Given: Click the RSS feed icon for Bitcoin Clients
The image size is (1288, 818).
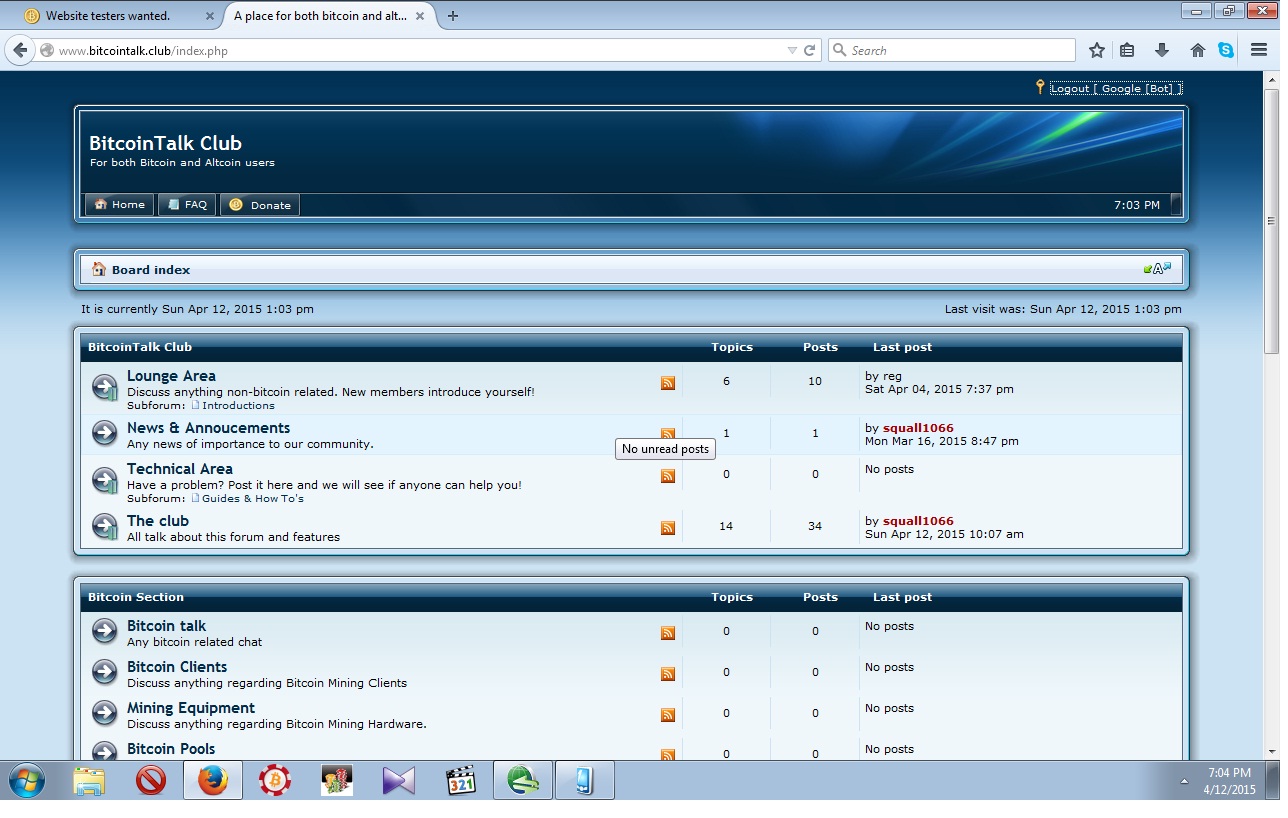Looking at the screenshot, I should point(668,674).
